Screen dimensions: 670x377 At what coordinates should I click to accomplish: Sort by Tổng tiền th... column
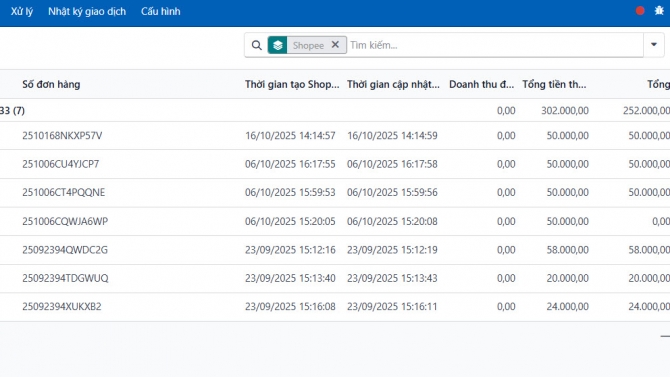554,85
